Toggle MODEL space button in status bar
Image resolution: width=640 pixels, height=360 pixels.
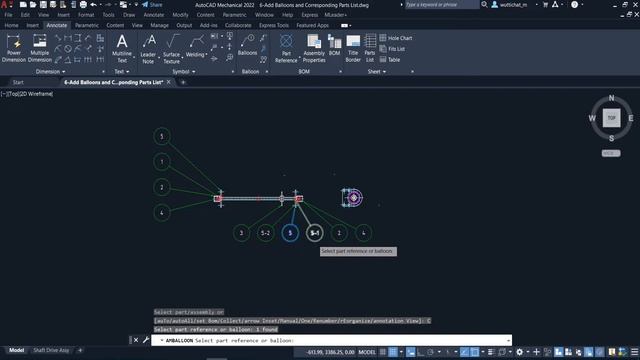click(x=367, y=352)
